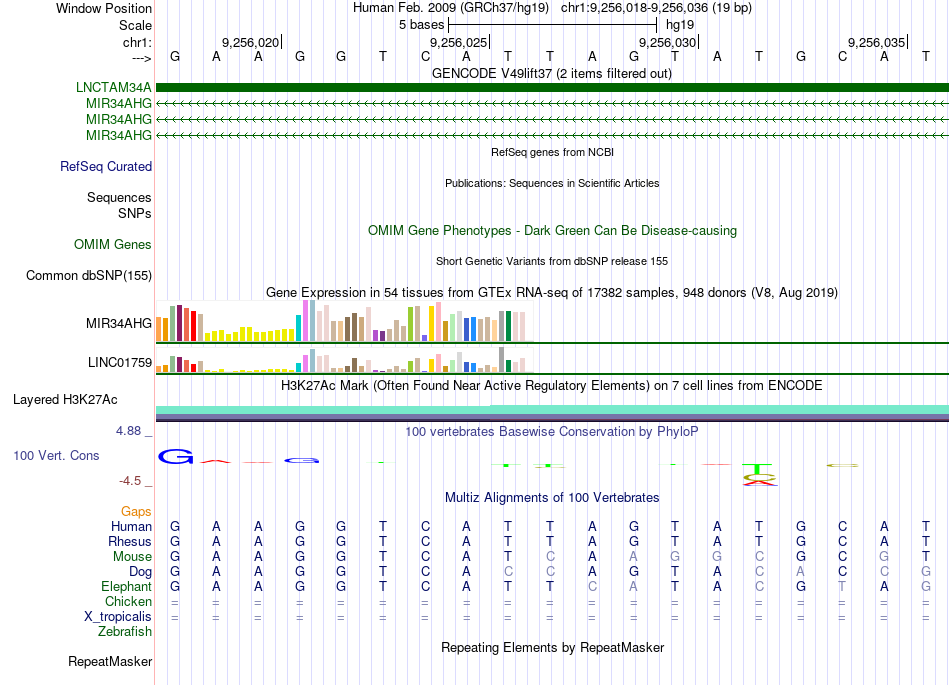This screenshot has height=685, width=950.
Task: Click the Common dbSNP(155) track label
Action: [88, 276]
